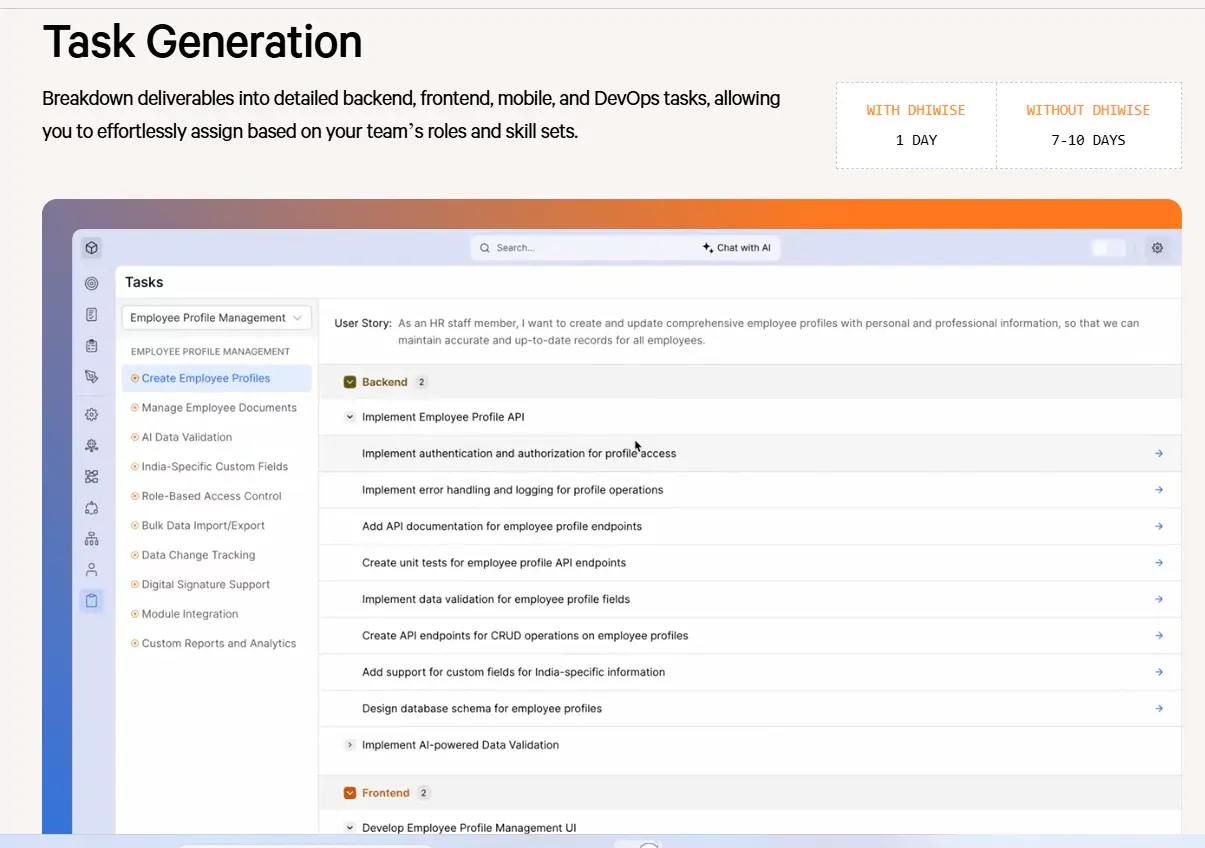Click Chat with AI button

click(x=737, y=248)
